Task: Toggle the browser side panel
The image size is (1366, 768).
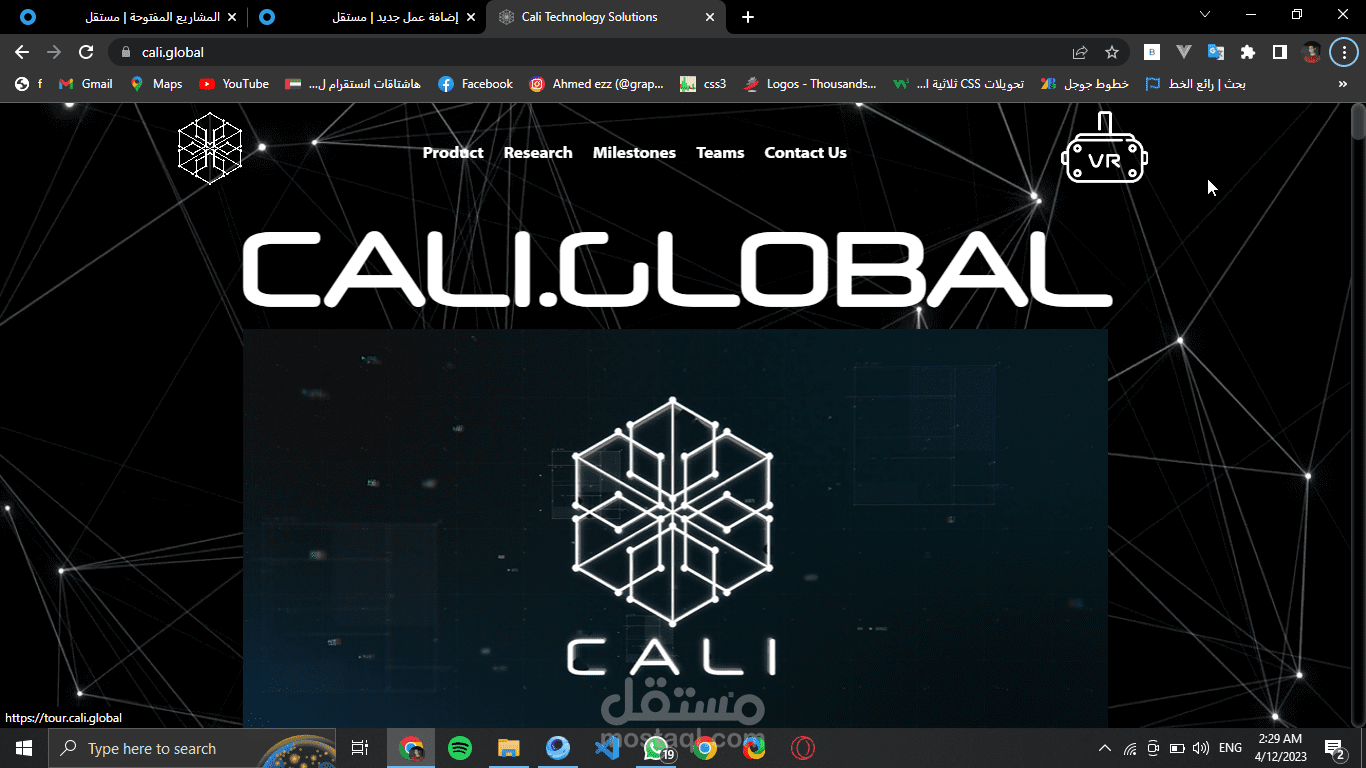Action: (x=1279, y=52)
